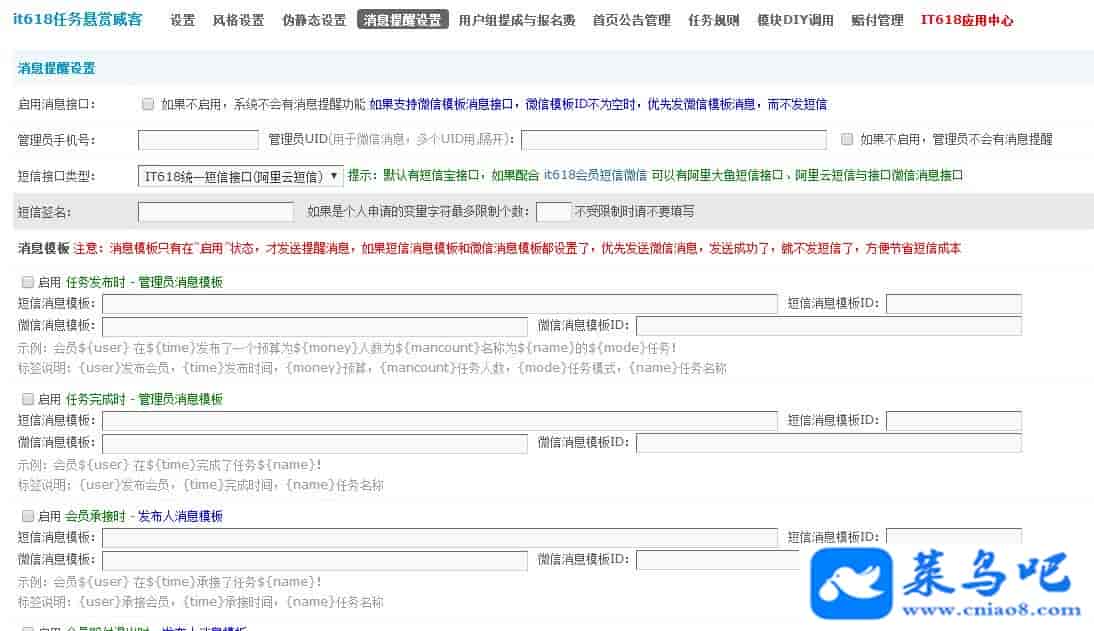Click the 消息模板 注意 red notice text
Screen dimensions: 1094x631
coord(517,248)
